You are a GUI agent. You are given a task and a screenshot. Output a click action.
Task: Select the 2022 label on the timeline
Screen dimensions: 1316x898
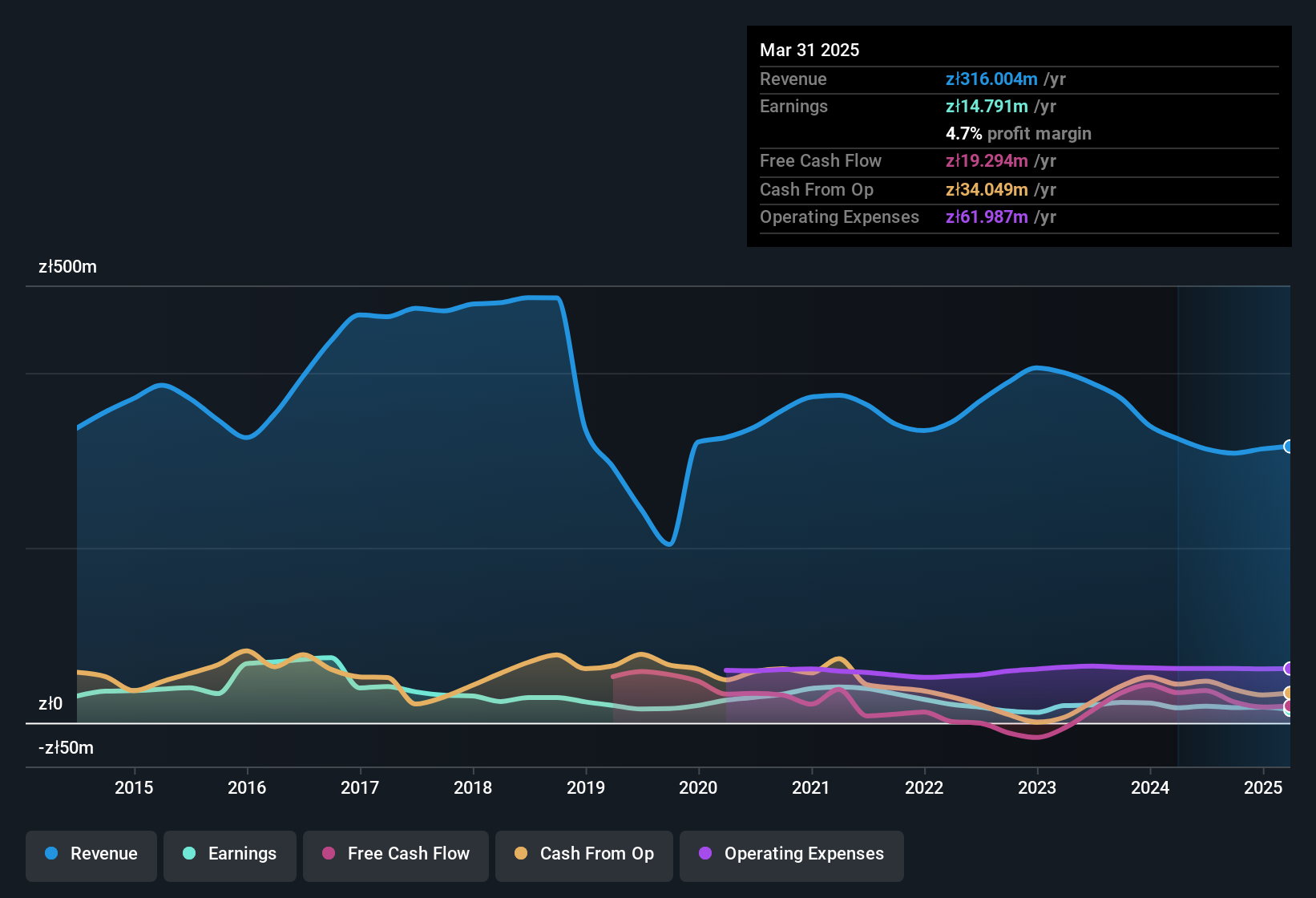[x=924, y=787]
